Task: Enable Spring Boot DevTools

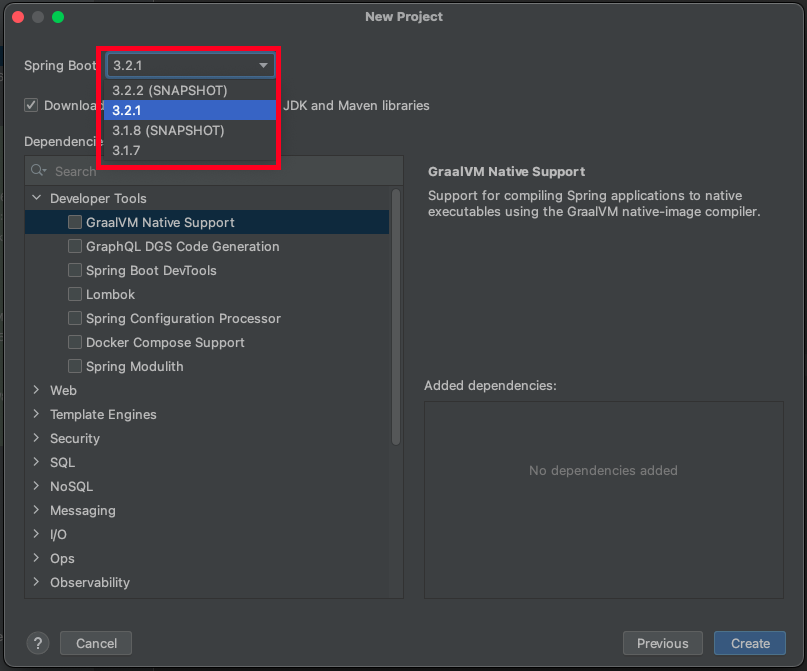Action: coord(74,270)
